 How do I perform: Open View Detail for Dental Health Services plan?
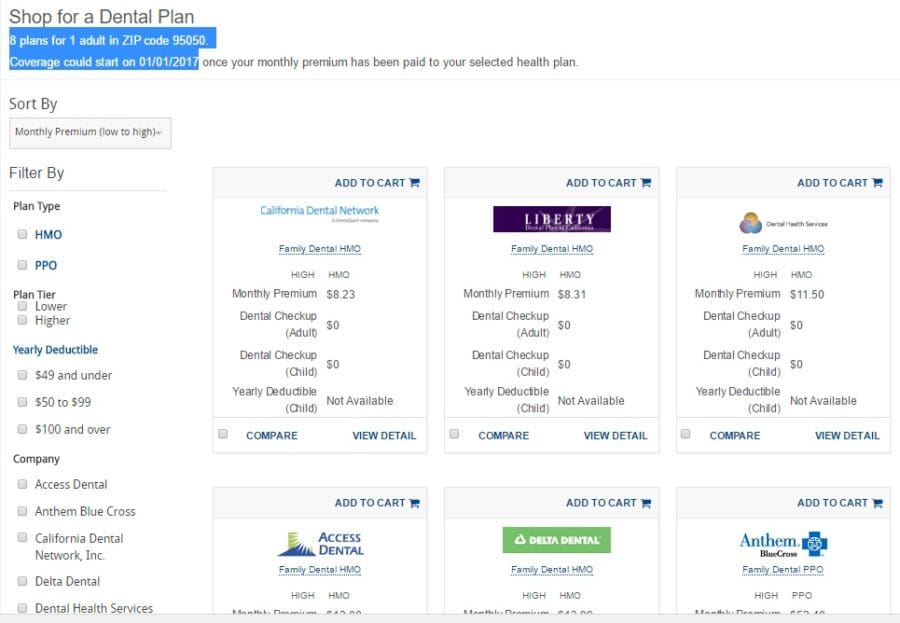tap(847, 435)
